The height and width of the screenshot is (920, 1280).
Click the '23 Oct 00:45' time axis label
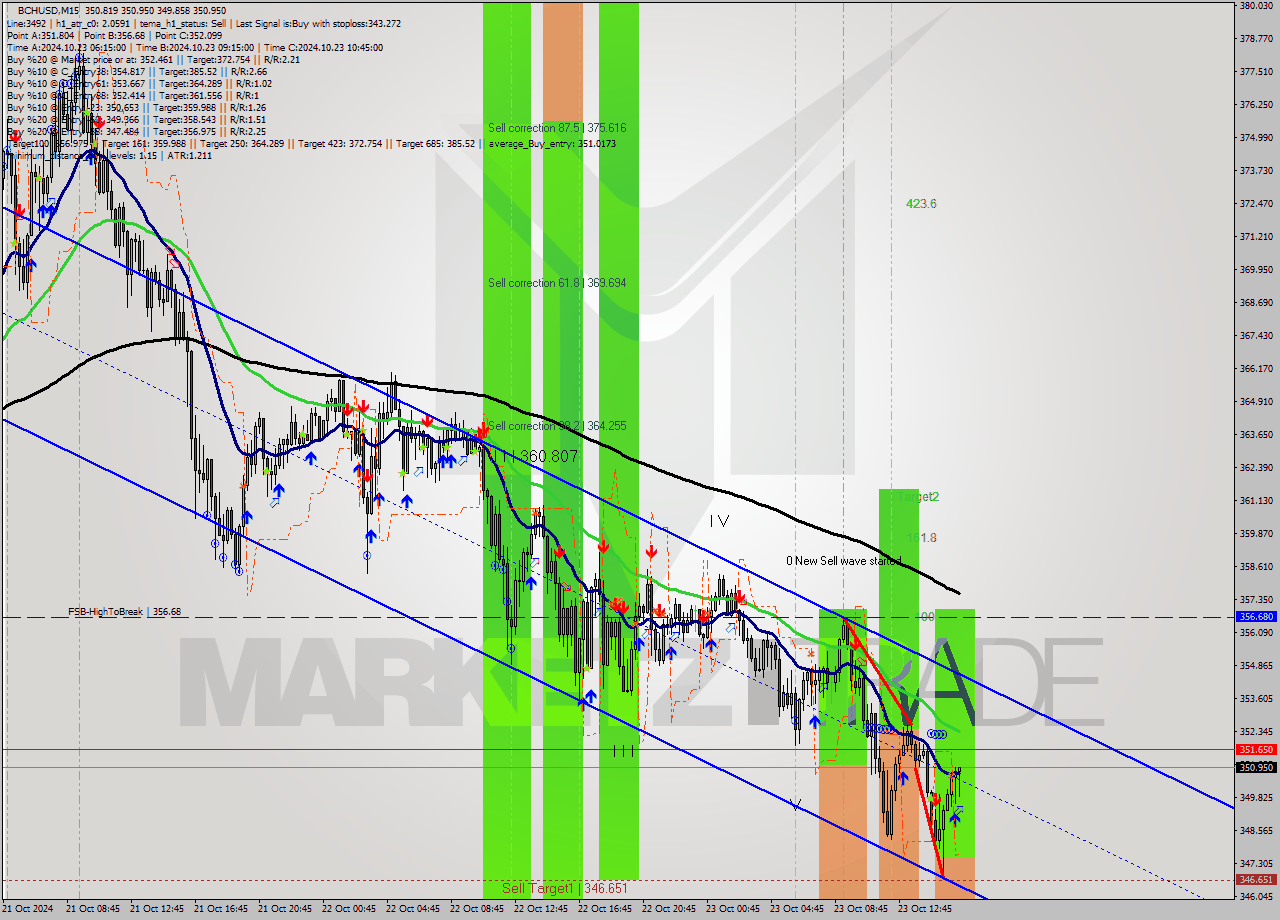click(x=733, y=910)
